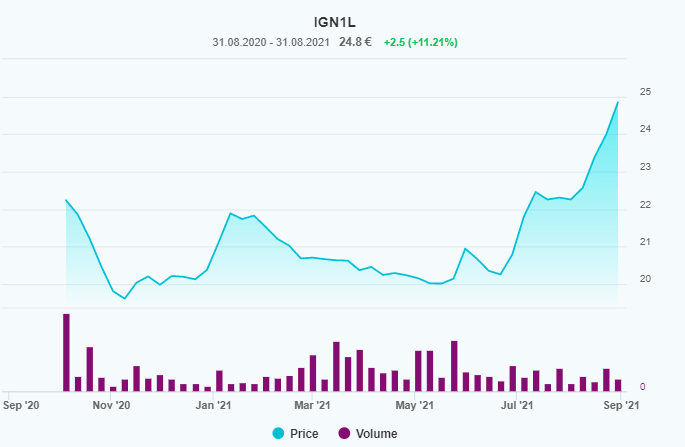Click the 21 price axis label

tap(645, 242)
